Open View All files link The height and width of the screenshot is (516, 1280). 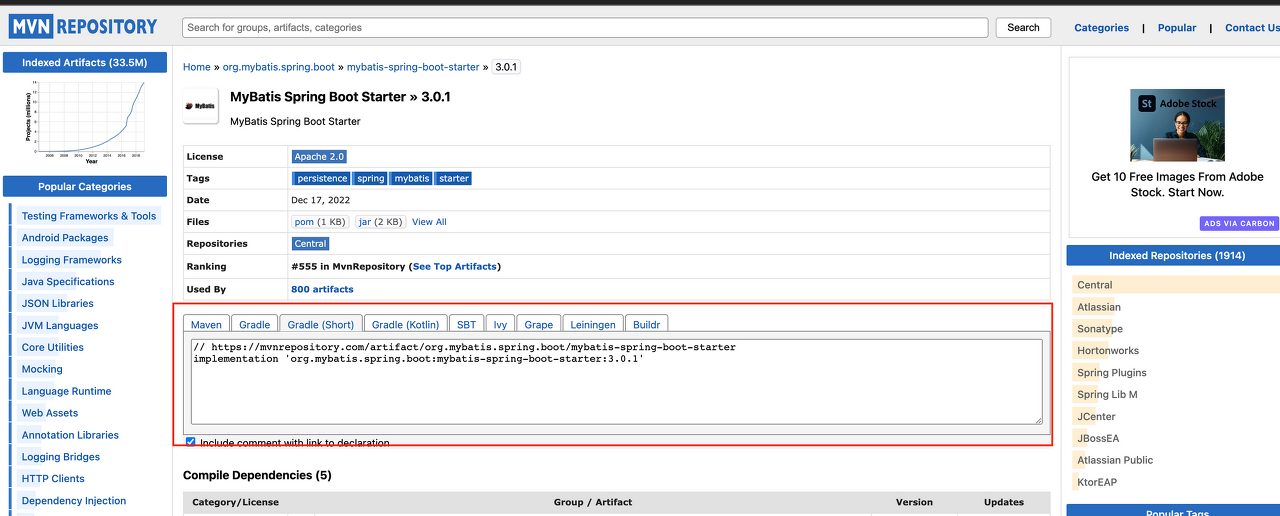point(429,222)
